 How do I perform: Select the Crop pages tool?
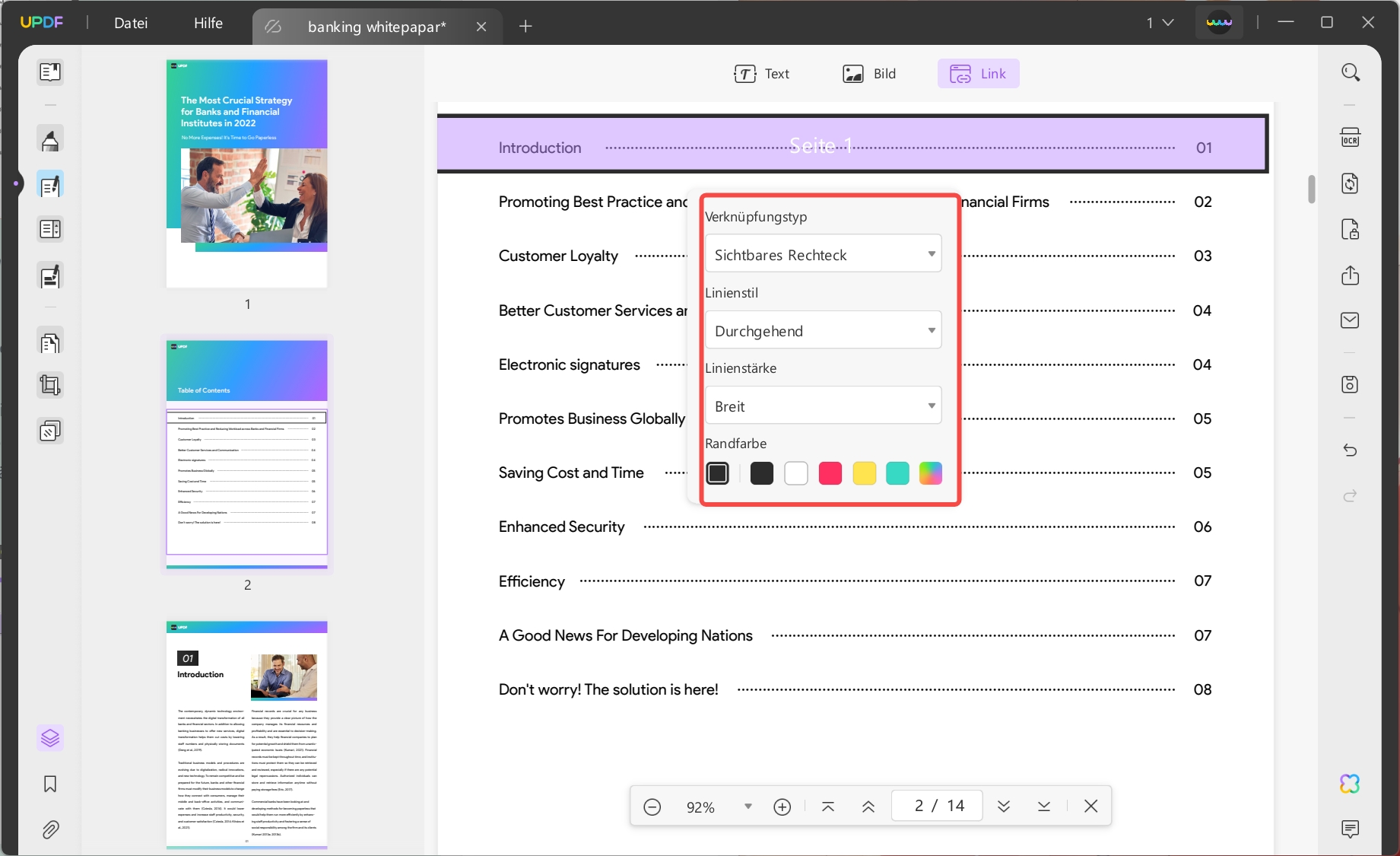point(50,386)
